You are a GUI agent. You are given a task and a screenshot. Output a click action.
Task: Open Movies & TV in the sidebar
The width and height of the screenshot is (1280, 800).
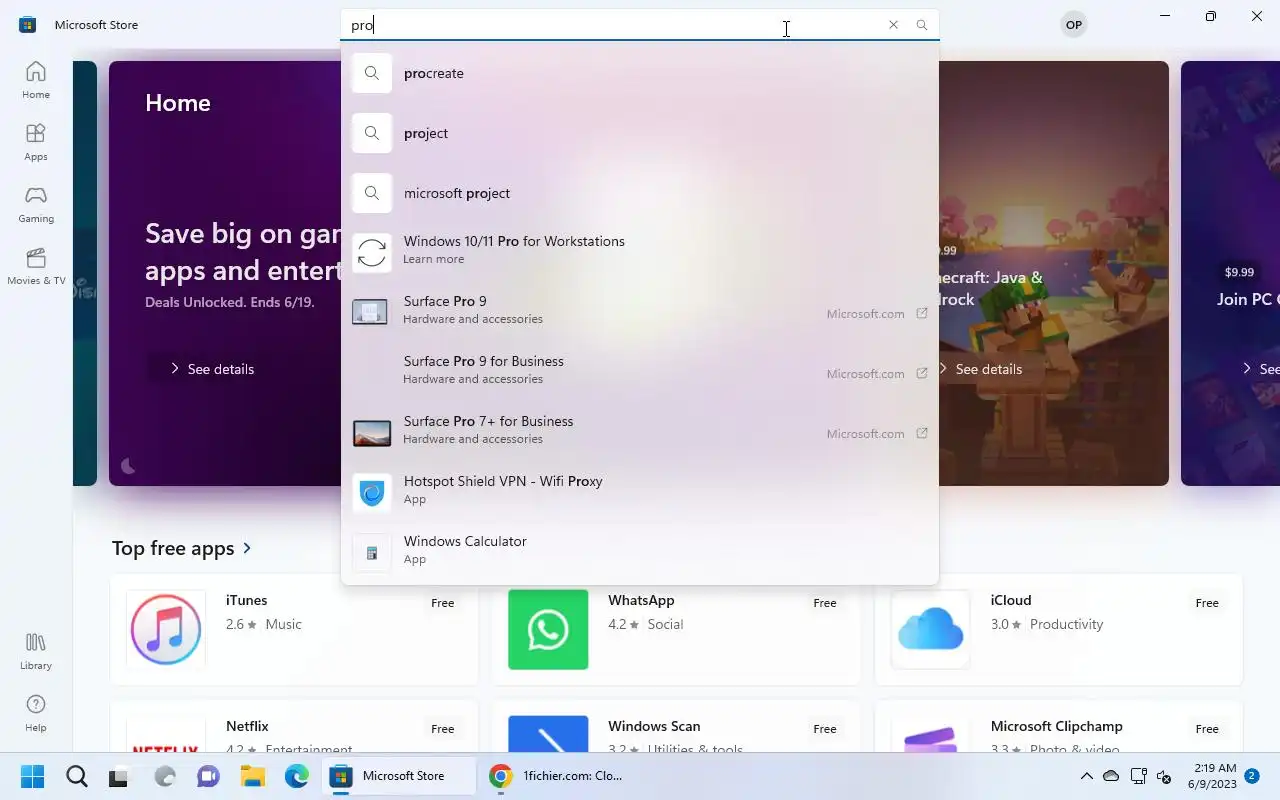click(x=36, y=266)
